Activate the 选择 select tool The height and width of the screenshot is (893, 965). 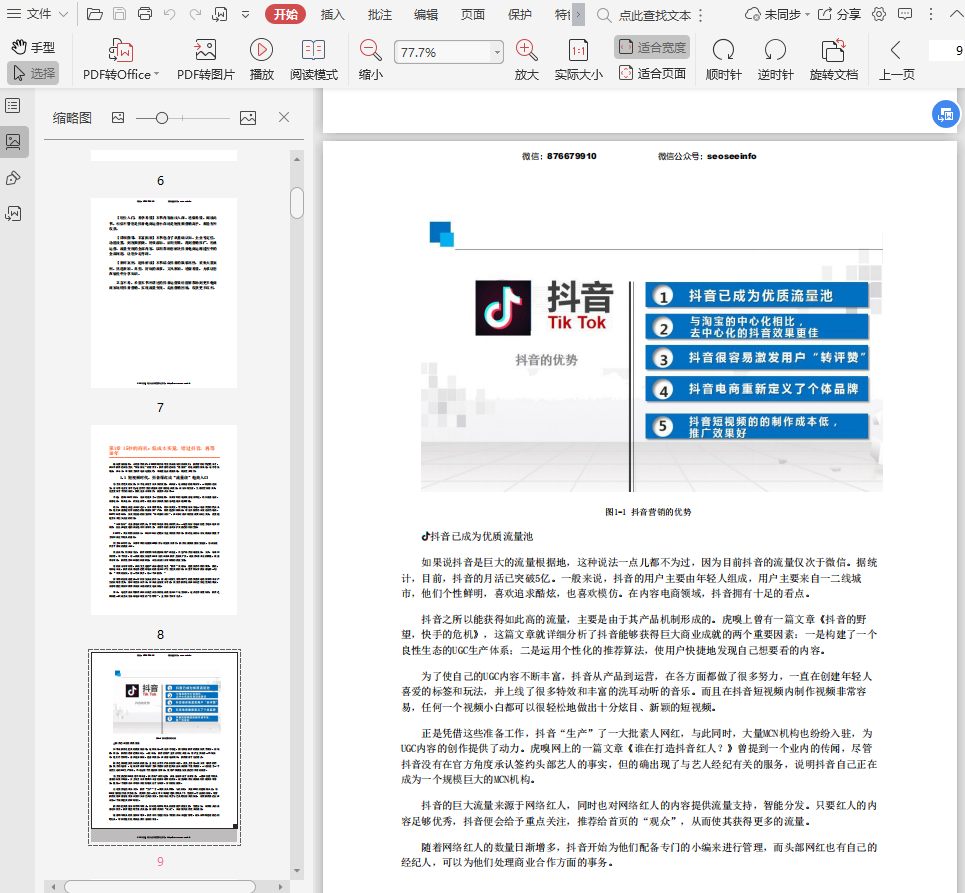coord(34,73)
